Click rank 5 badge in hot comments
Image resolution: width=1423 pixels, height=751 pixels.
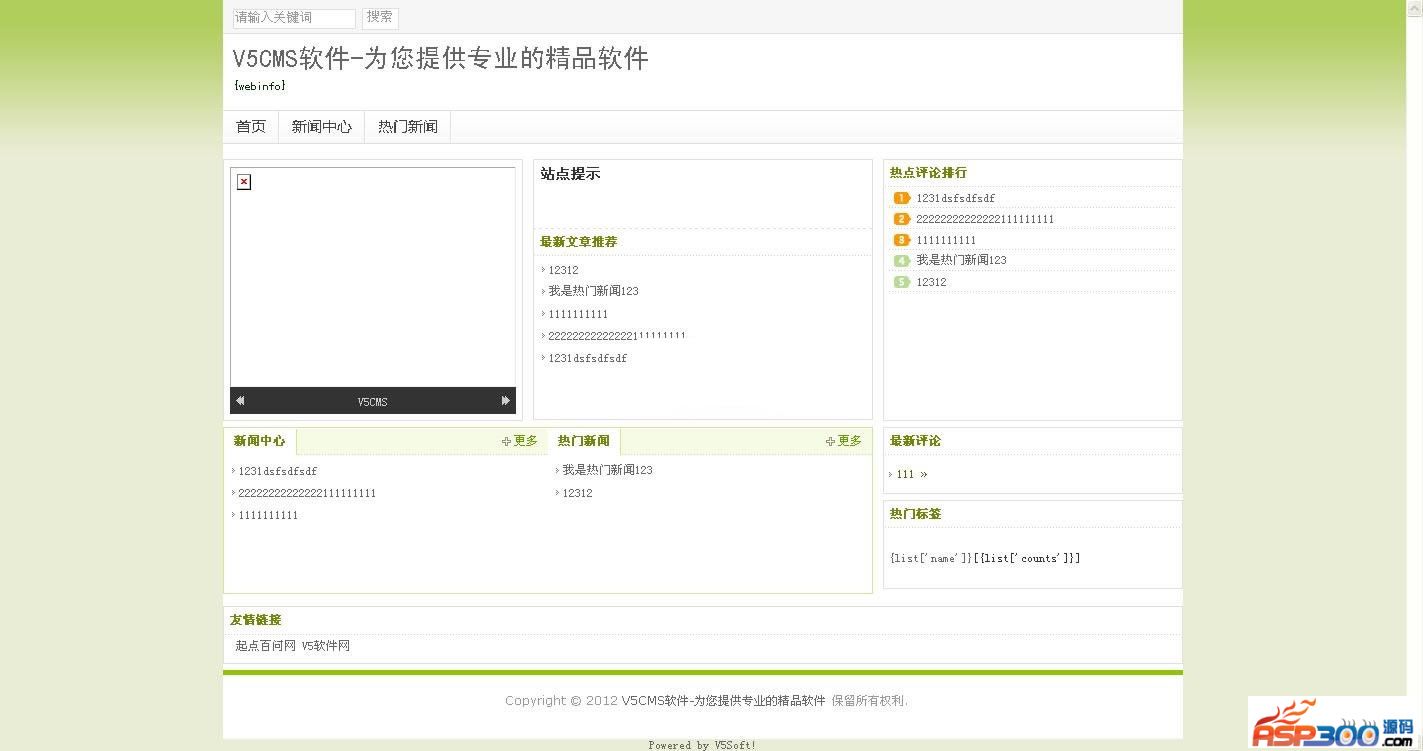[x=901, y=282]
